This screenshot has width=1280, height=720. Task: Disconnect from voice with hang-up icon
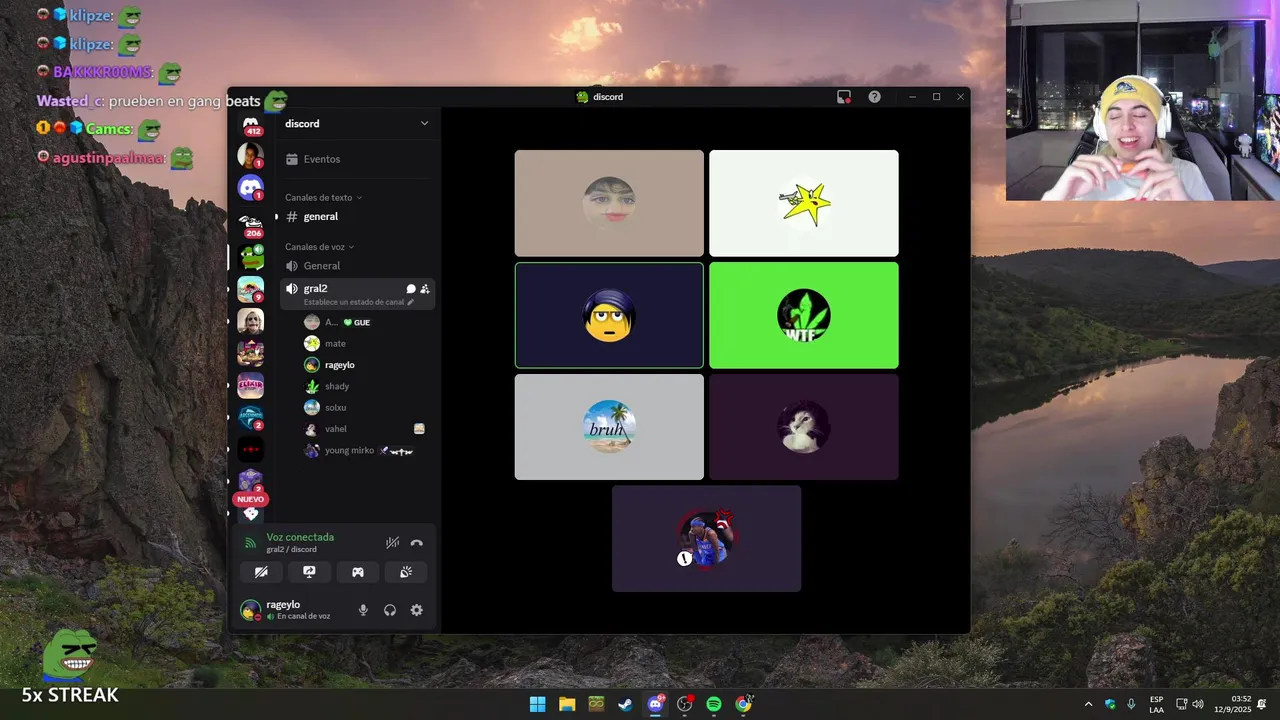tap(417, 543)
